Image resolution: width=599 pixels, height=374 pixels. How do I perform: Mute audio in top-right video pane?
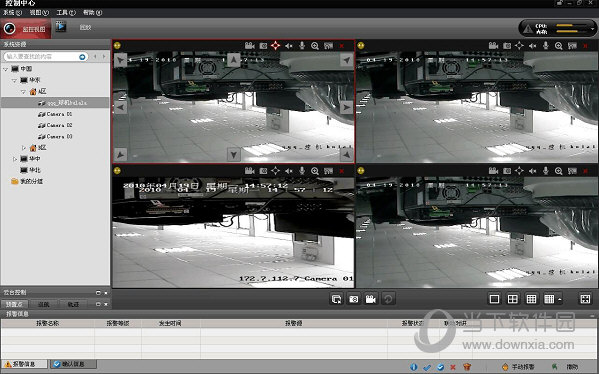pyautogui.click(x=533, y=46)
